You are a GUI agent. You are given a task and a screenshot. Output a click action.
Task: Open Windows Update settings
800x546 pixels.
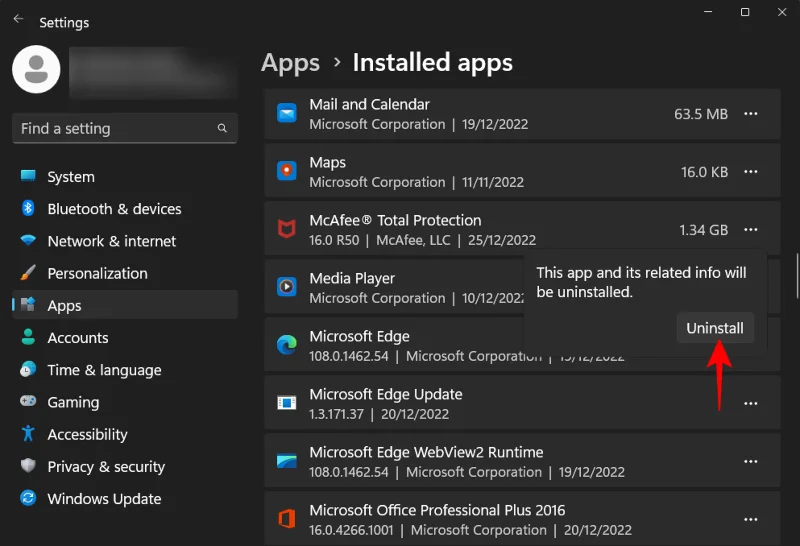tap(125, 499)
